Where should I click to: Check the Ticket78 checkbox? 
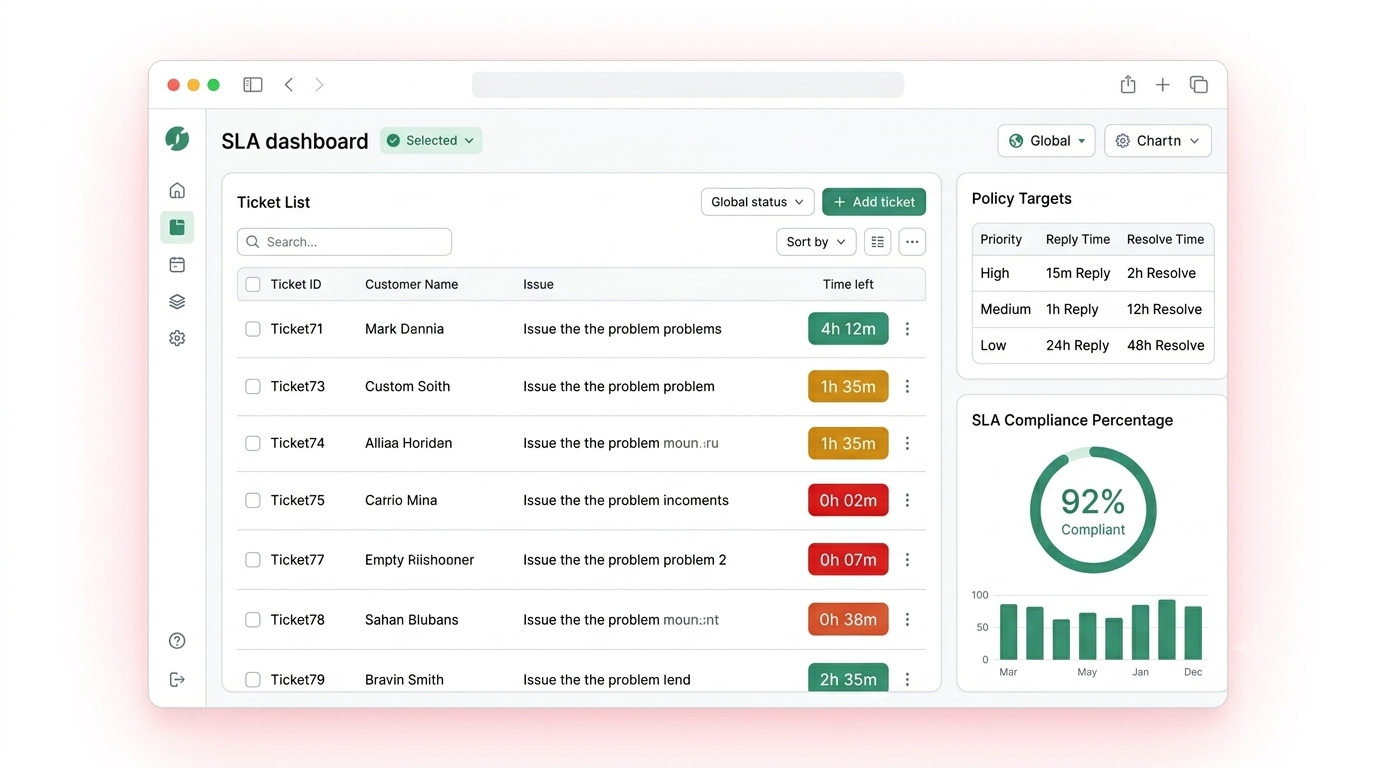[253, 620]
